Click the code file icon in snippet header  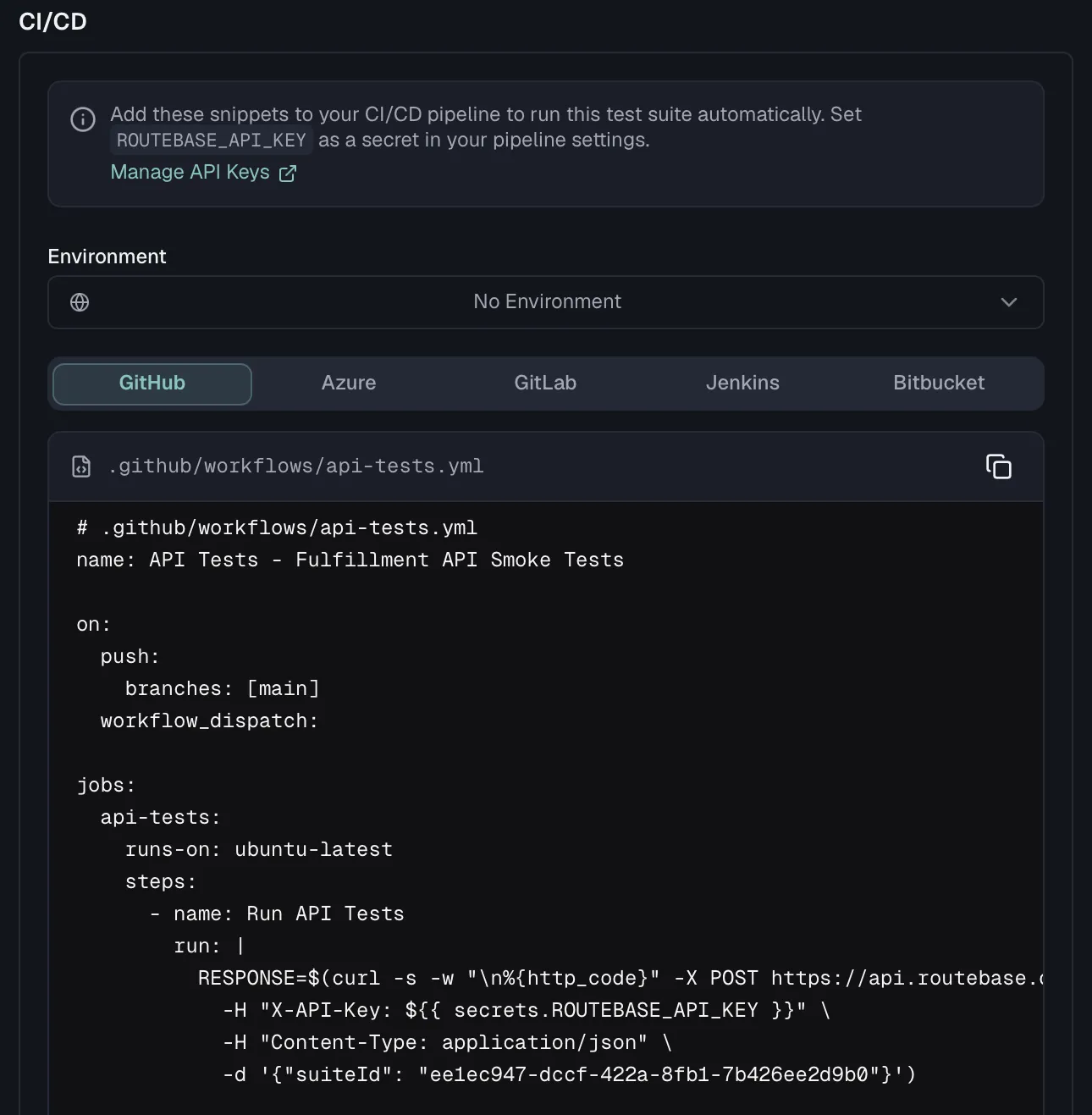pos(81,466)
